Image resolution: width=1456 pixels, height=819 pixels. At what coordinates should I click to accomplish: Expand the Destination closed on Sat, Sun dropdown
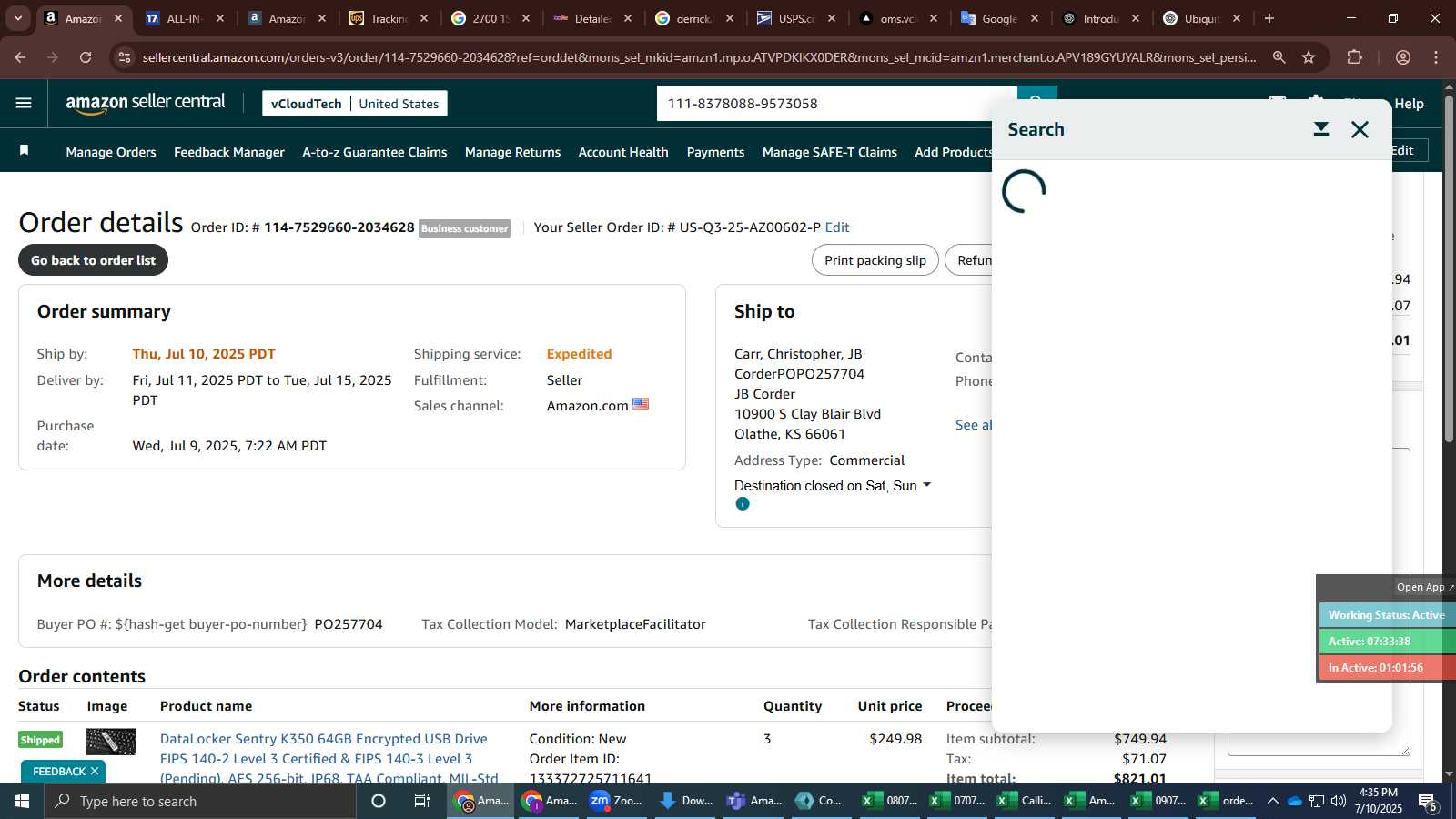click(x=833, y=486)
